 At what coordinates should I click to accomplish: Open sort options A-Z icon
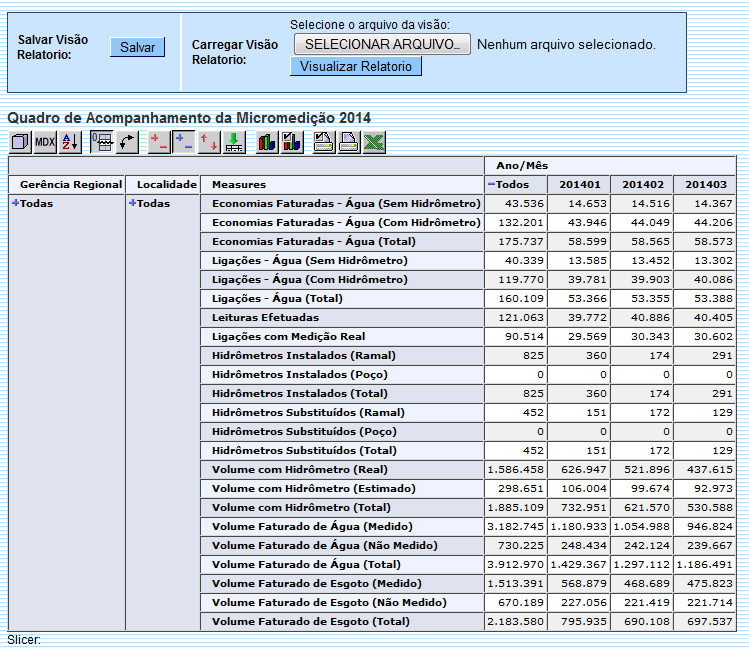69,142
